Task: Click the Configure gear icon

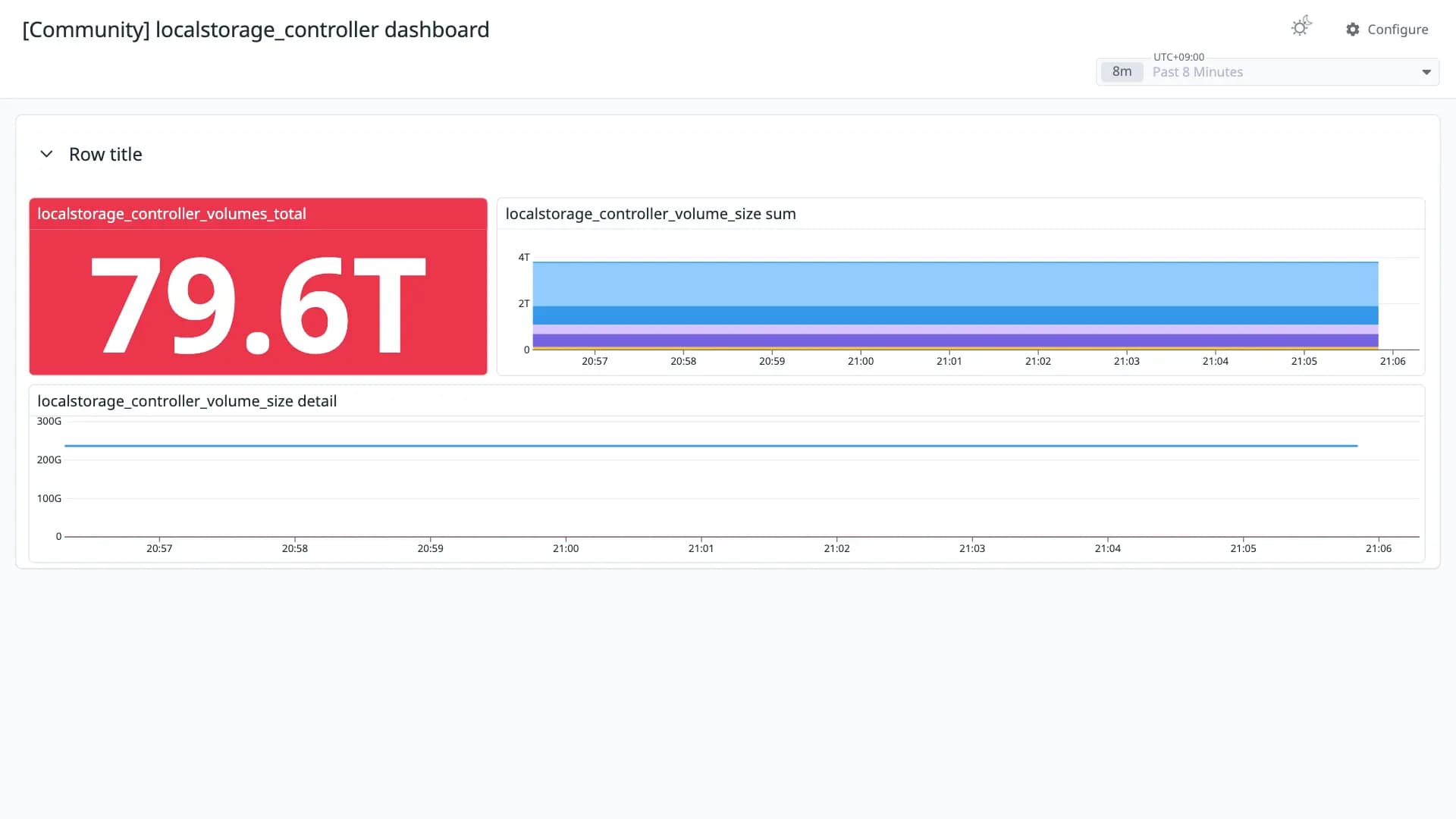Action: [1353, 30]
